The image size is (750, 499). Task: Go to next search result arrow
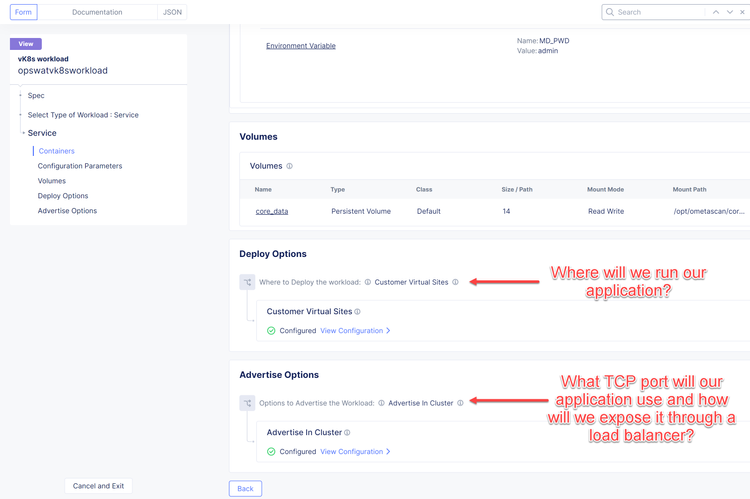point(729,12)
